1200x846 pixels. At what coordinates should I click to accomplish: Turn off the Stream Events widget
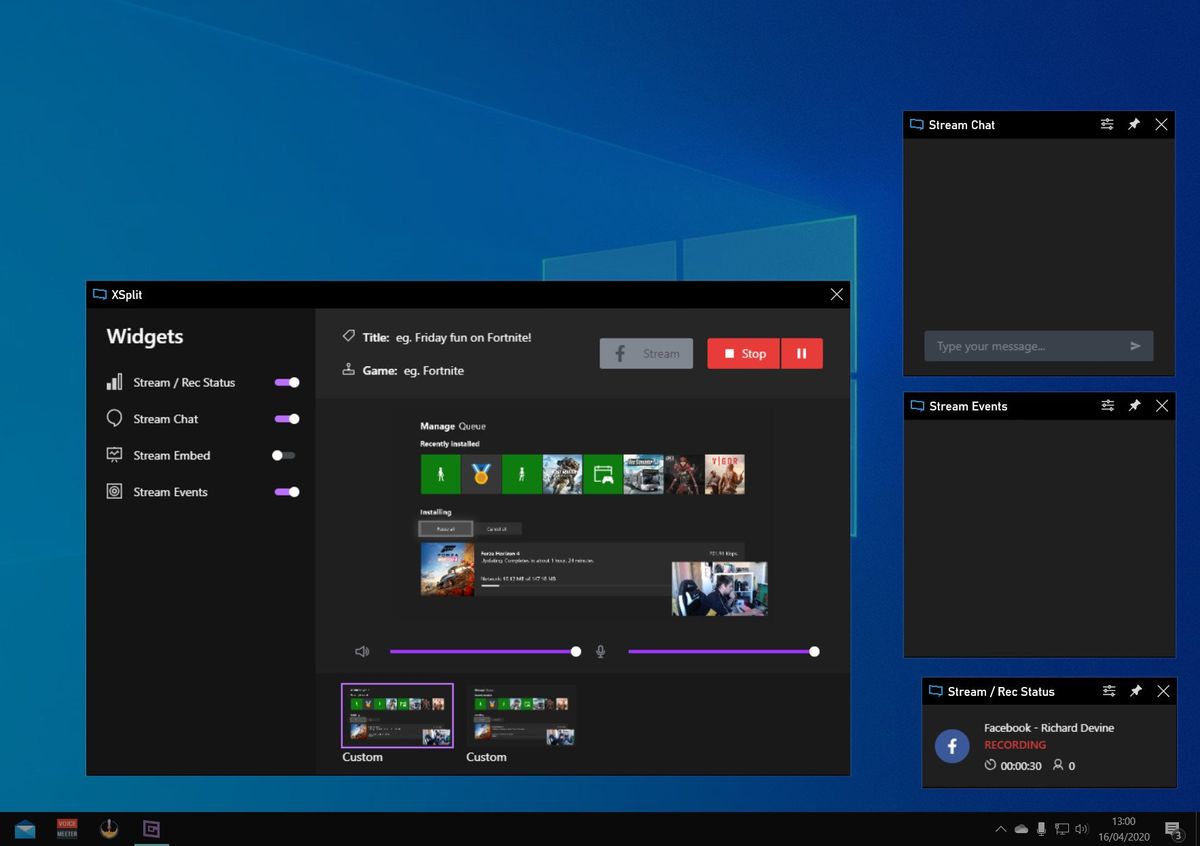[287, 491]
